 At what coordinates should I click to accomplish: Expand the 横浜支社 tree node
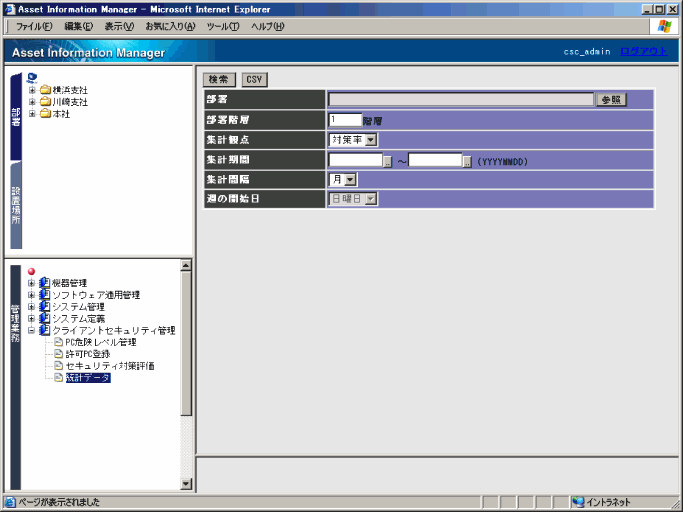coord(32,91)
